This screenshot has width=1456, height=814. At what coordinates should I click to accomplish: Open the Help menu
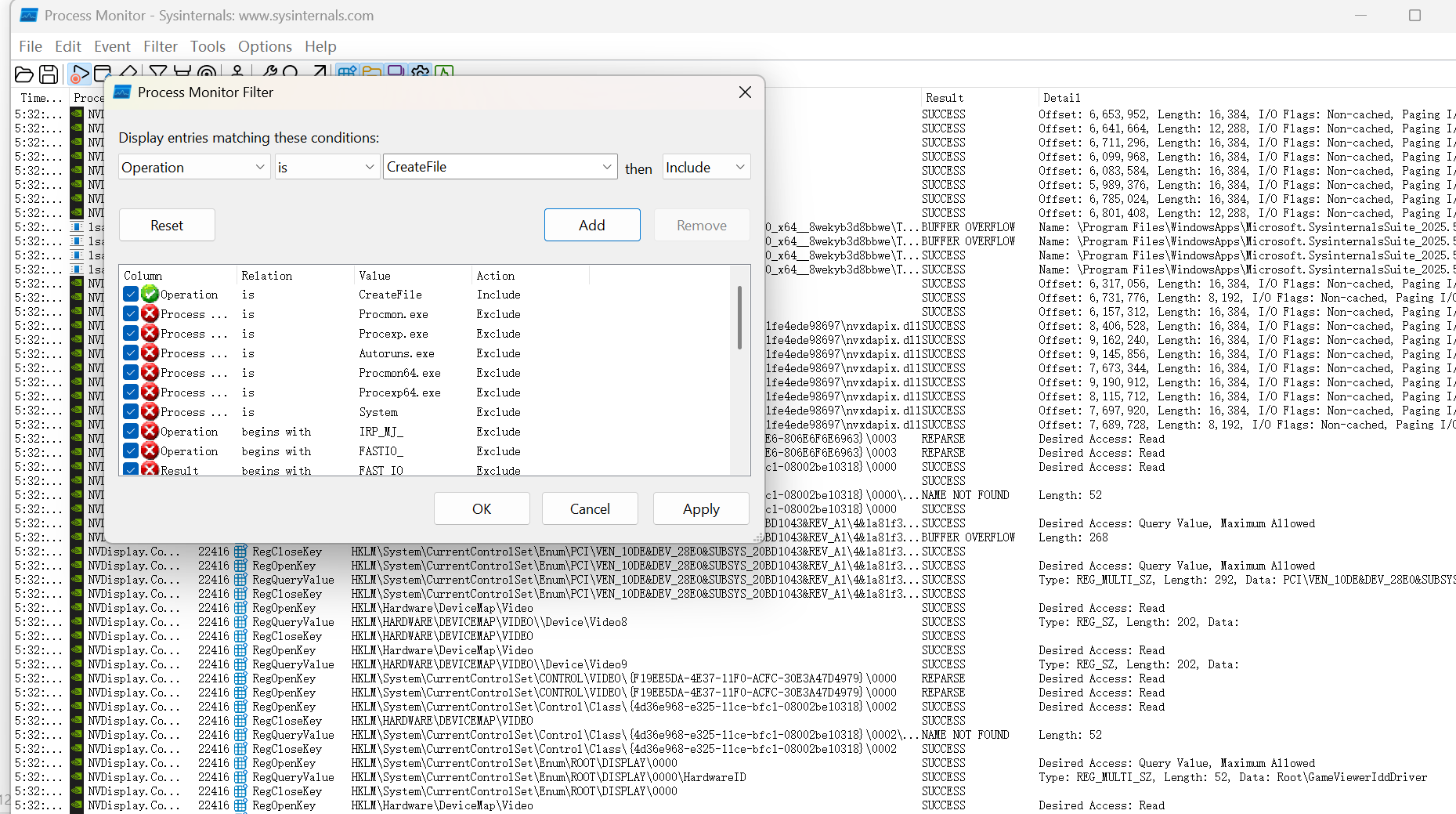coord(320,46)
